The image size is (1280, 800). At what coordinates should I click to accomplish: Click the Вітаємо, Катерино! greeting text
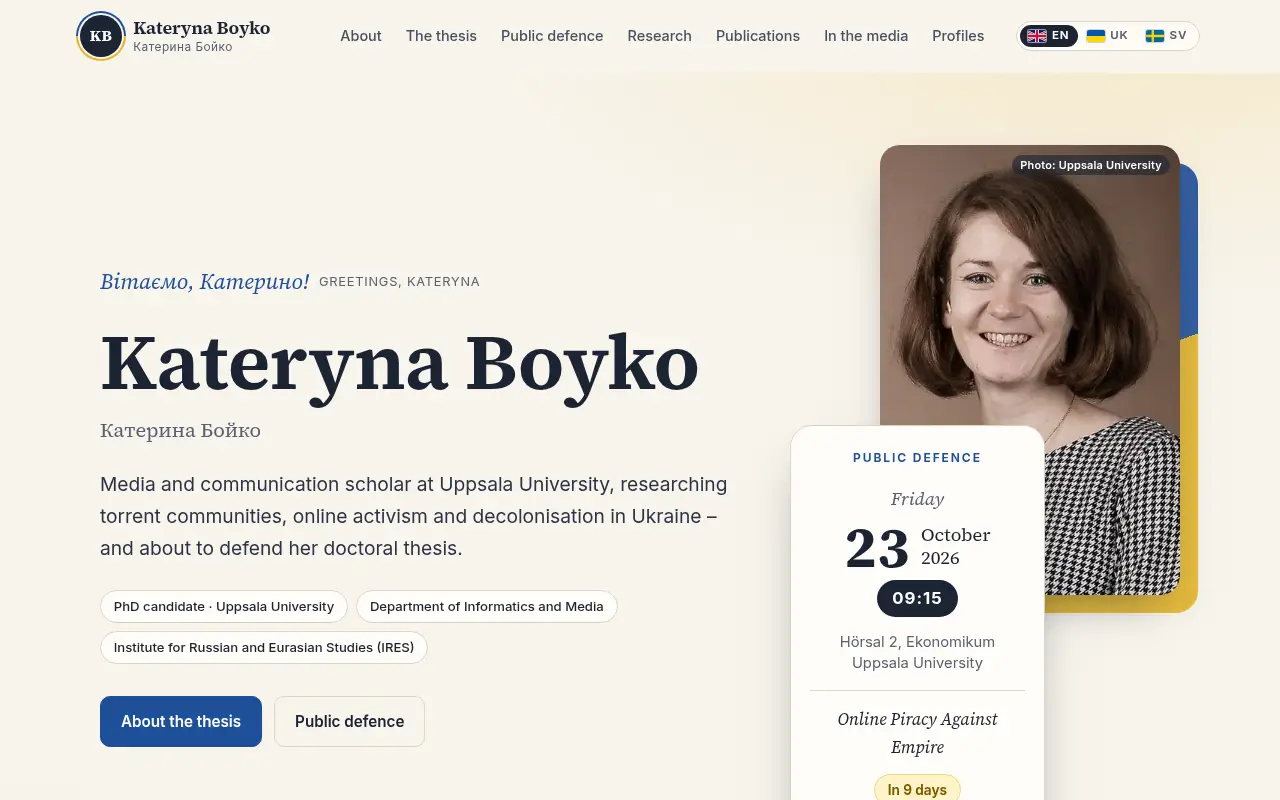coord(205,282)
